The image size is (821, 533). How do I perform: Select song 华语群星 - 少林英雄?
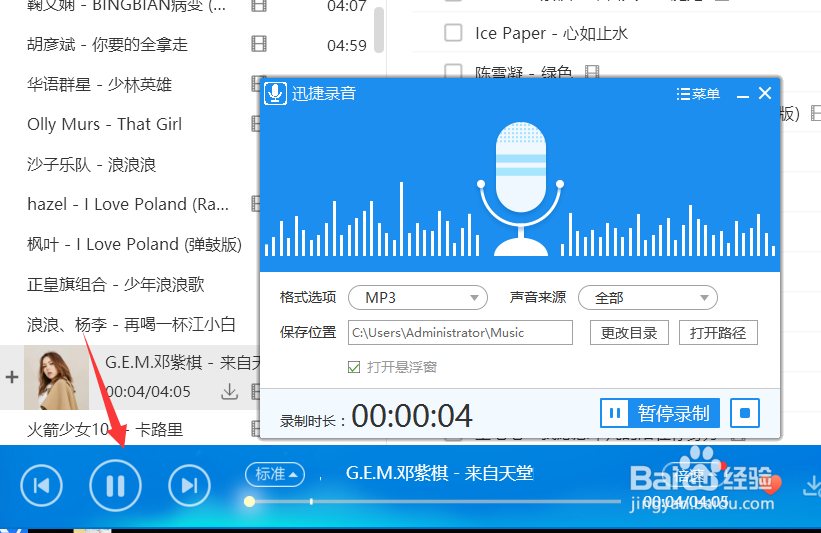pos(99,84)
